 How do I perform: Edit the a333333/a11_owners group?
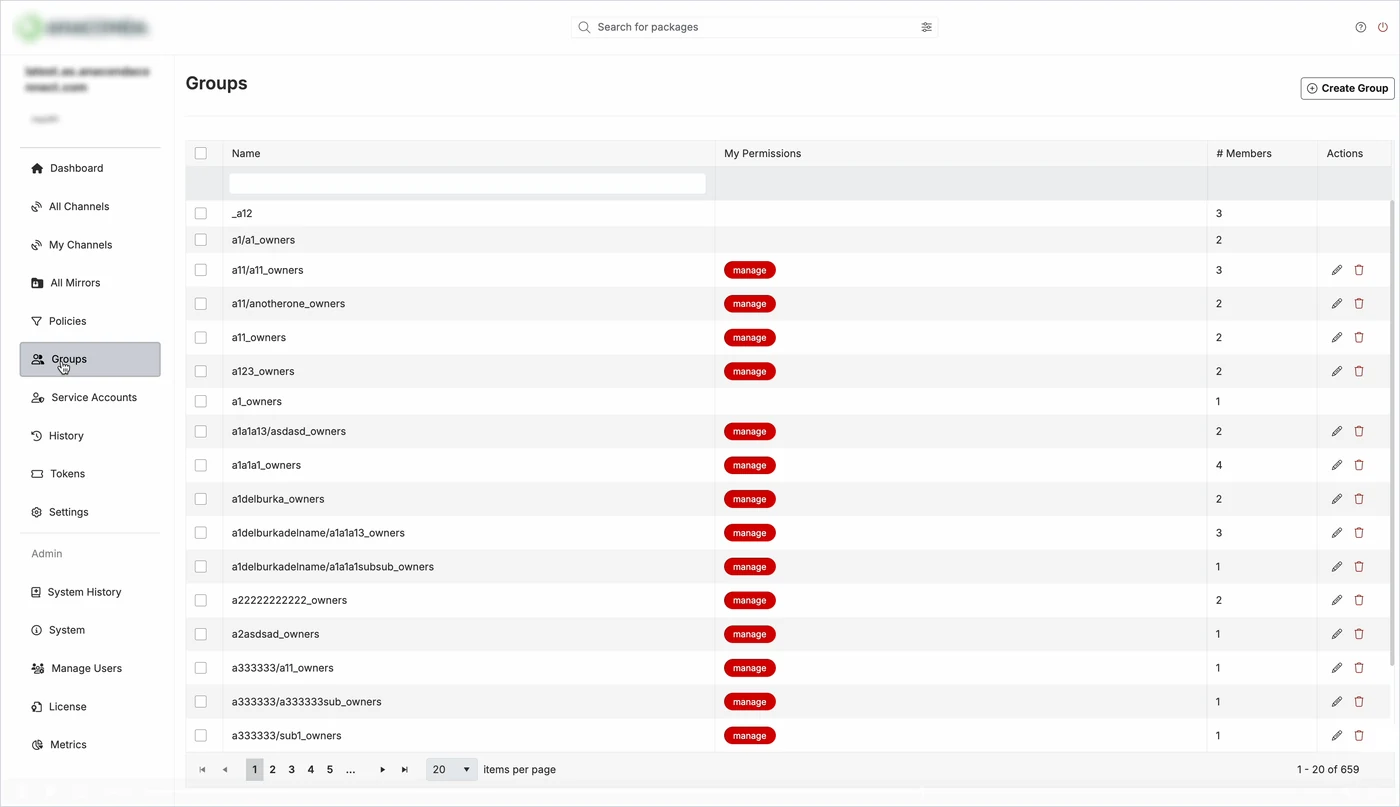tap(1337, 668)
